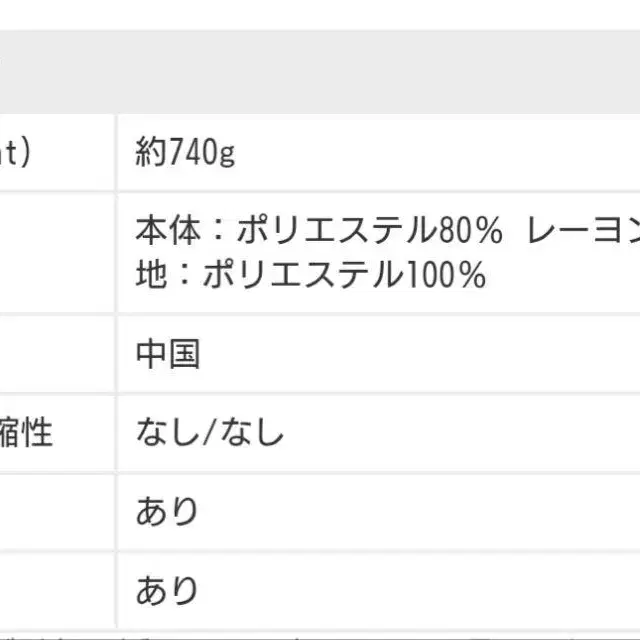Click the white strip above the gray header
The image size is (640, 640).
(x=320, y=14)
